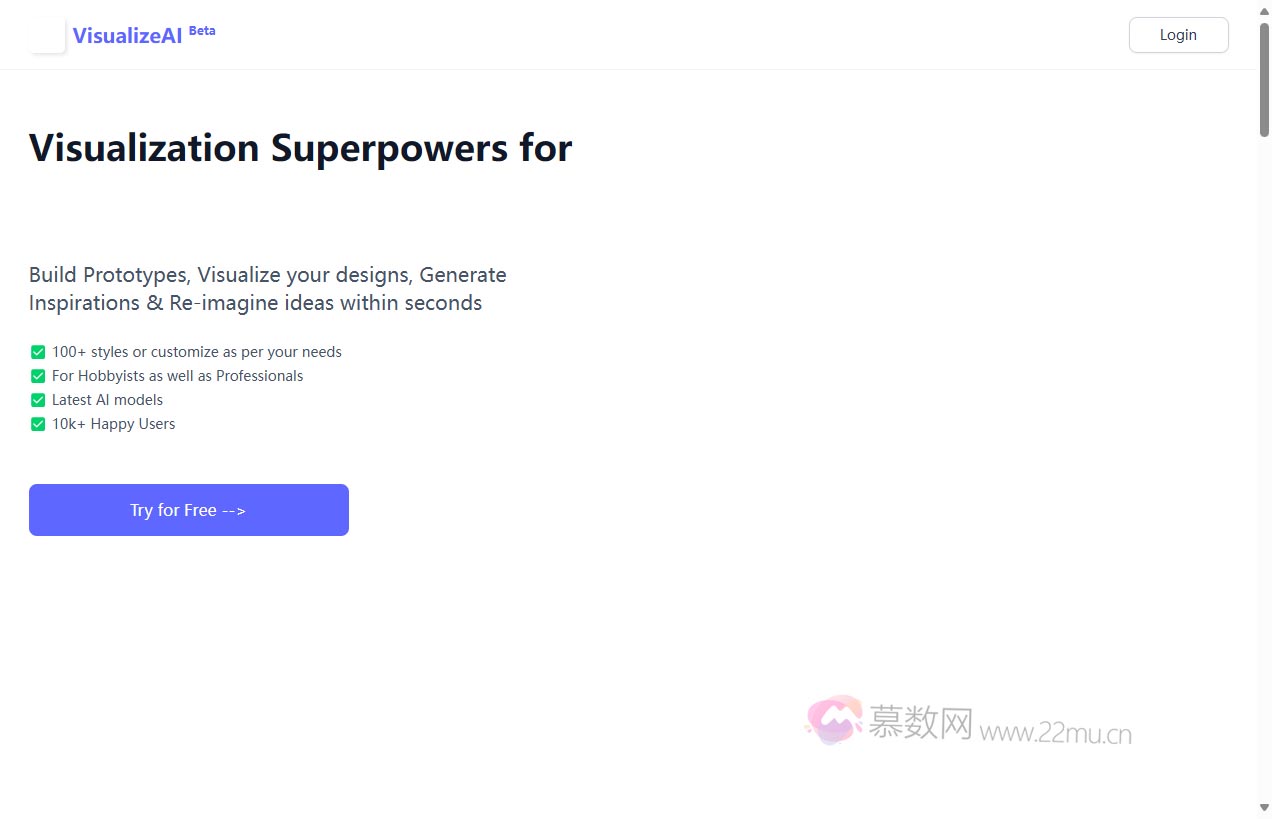Click the VisualizeAI logo icon box
Screen dimensions: 1272x819
coord(48,36)
